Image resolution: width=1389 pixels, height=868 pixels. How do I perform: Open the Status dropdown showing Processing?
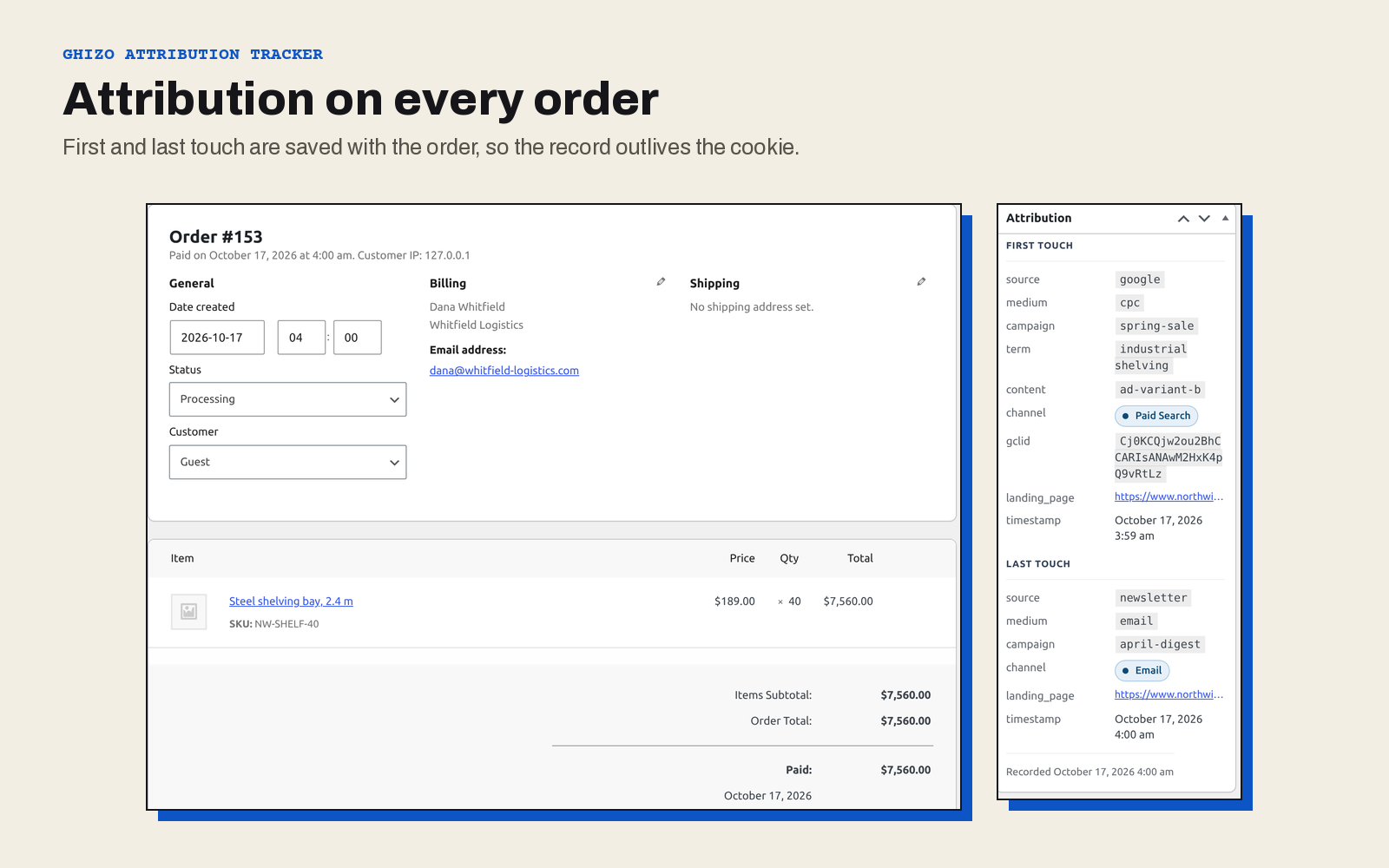(x=287, y=399)
